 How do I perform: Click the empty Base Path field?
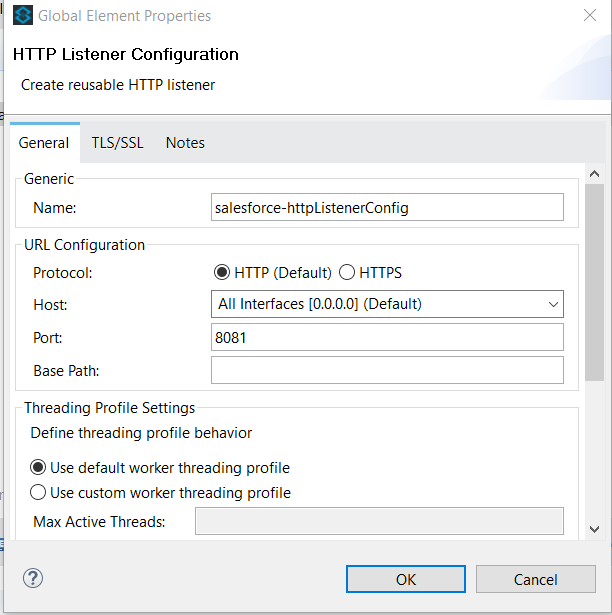click(x=387, y=370)
